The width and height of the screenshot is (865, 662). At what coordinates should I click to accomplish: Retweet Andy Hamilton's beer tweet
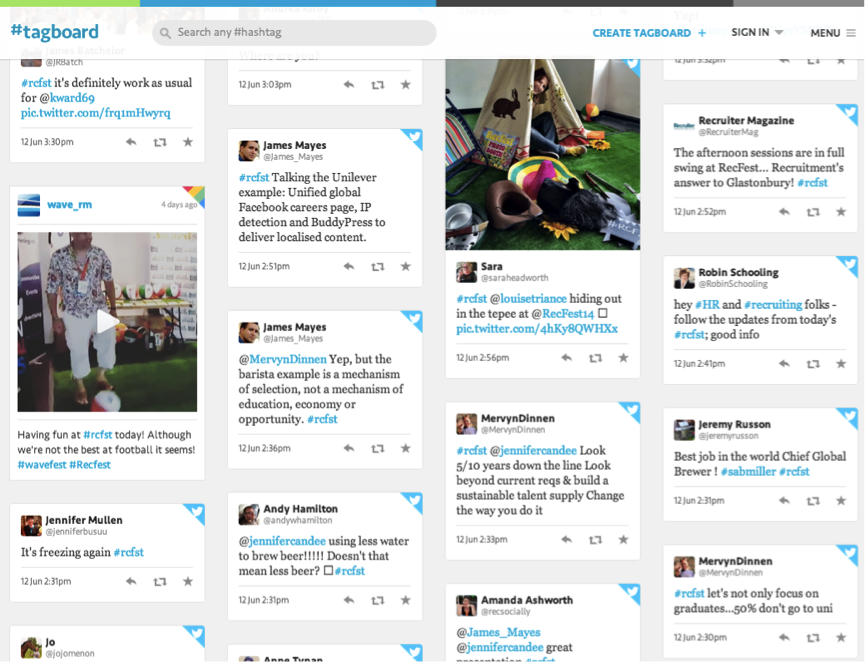coord(378,600)
